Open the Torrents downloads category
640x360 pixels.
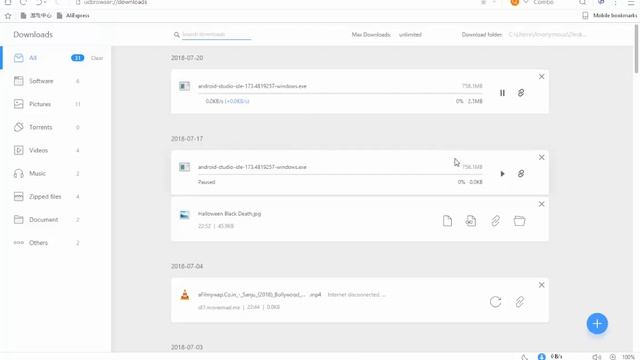pyautogui.click(x=56, y=127)
